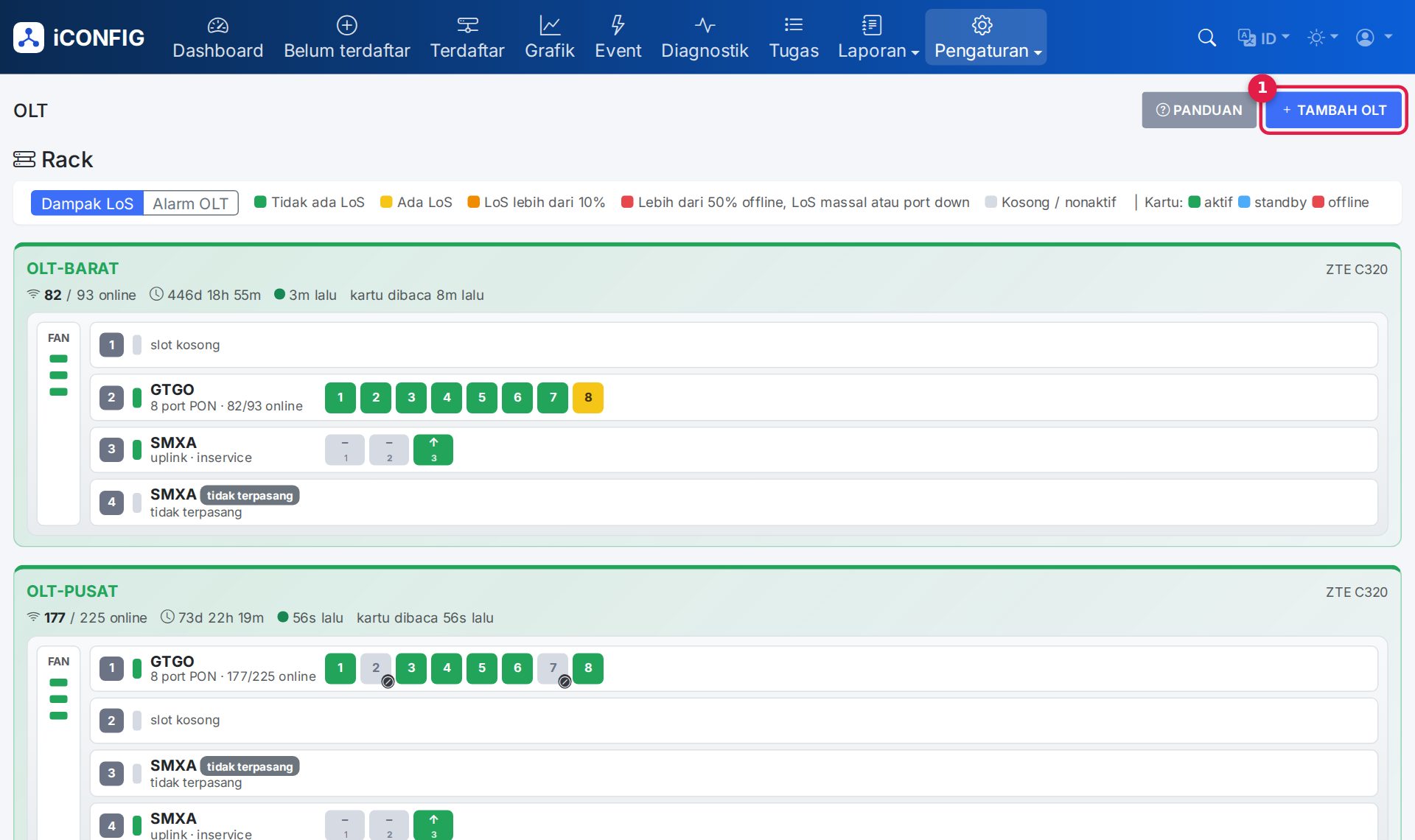1415x840 pixels.
Task: Click the PANDUAN guide button
Action: pos(1199,110)
